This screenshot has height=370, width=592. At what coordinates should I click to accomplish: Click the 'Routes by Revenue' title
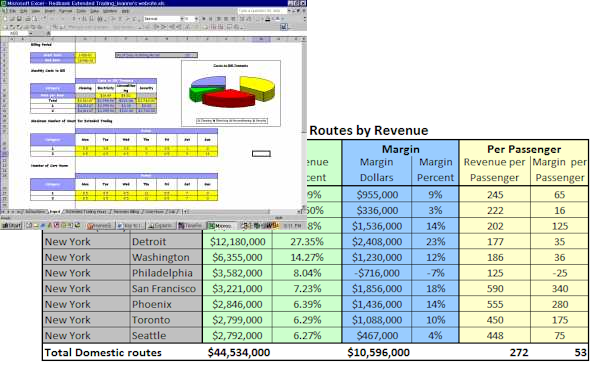[x=369, y=131]
